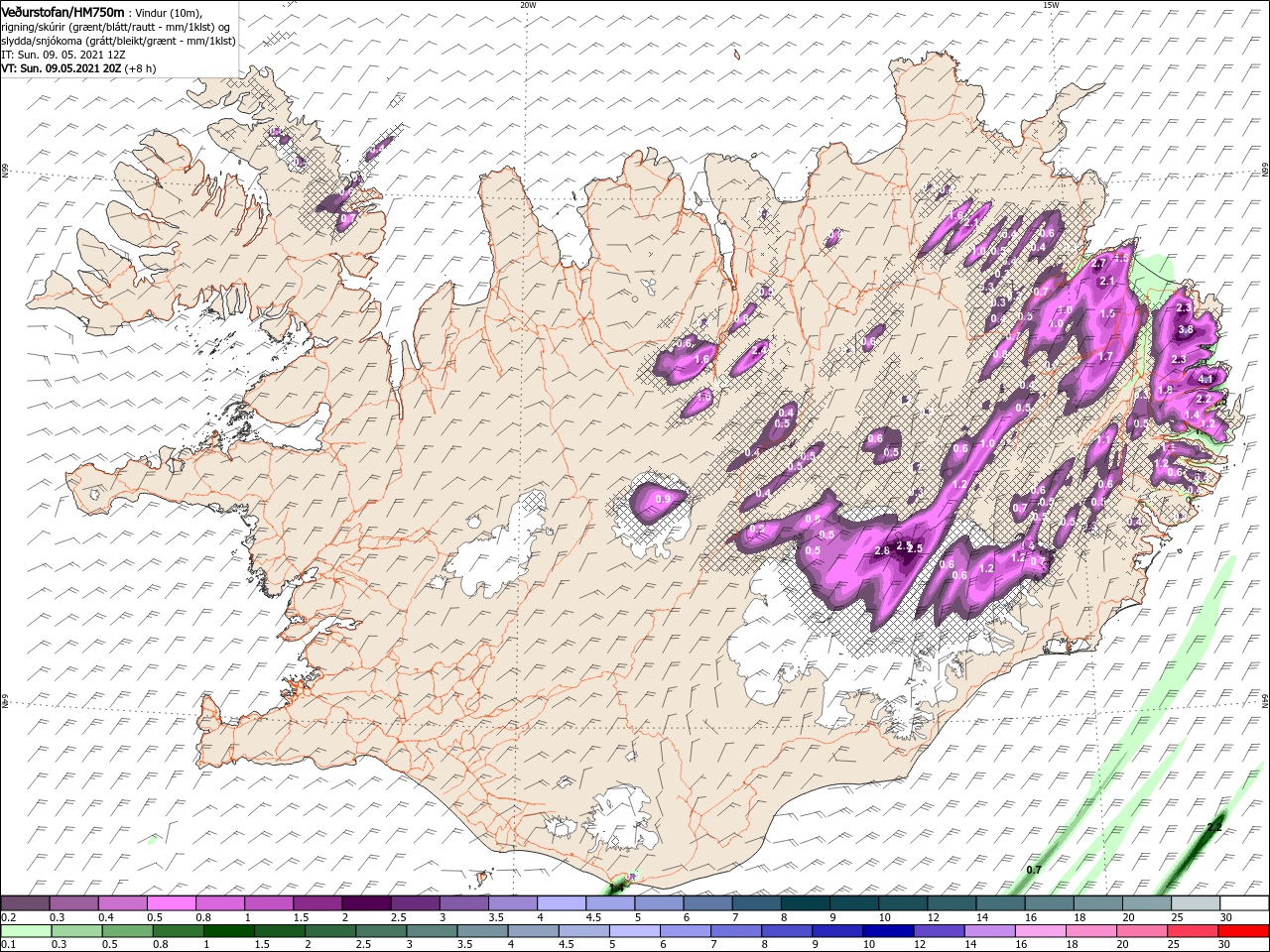Click the rain-scale swatch between 0.5 and 0.8
The image size is (1270, 952).
coord(128,931)
